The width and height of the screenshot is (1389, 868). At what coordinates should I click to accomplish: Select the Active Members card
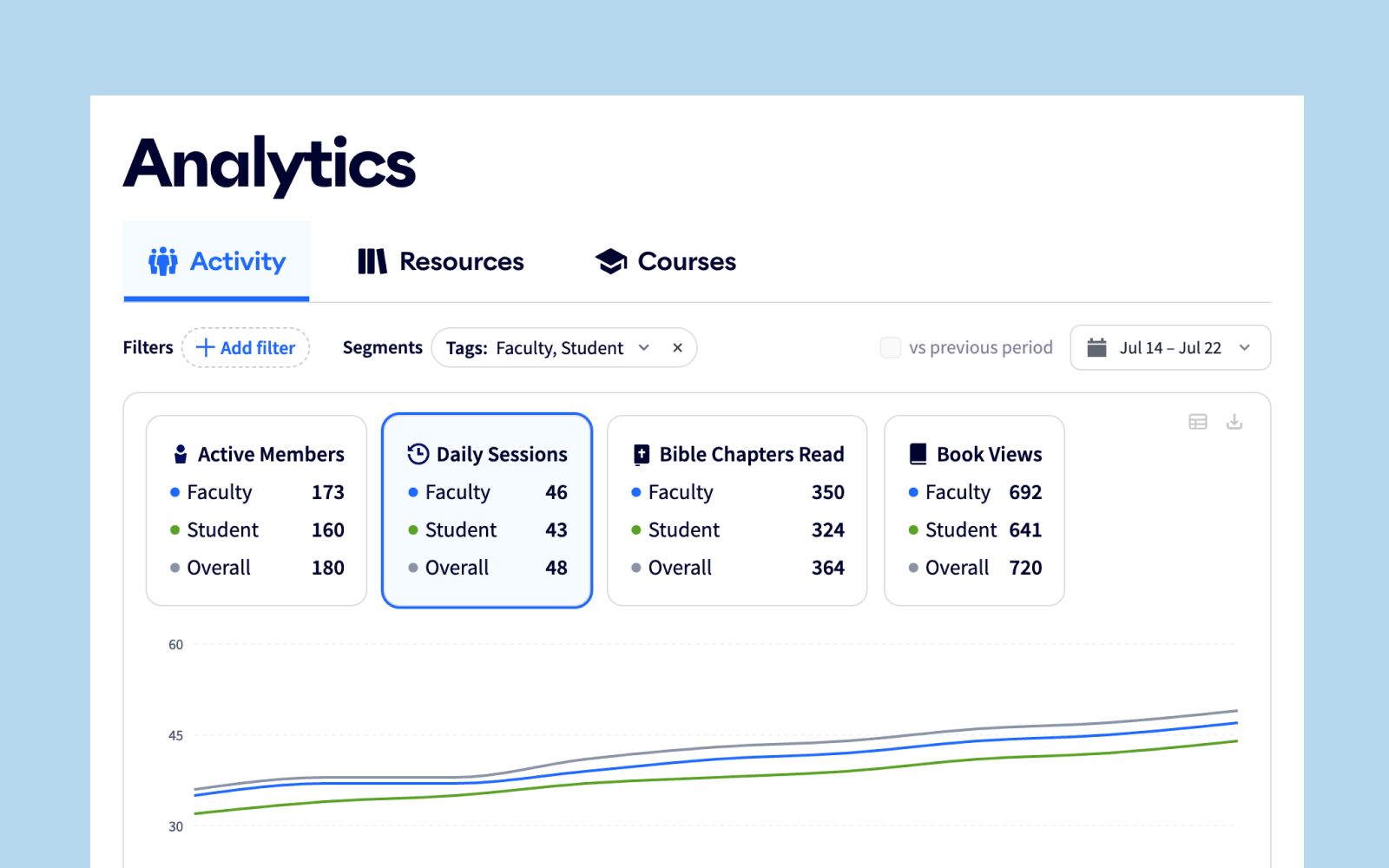[x=257, y=510]
